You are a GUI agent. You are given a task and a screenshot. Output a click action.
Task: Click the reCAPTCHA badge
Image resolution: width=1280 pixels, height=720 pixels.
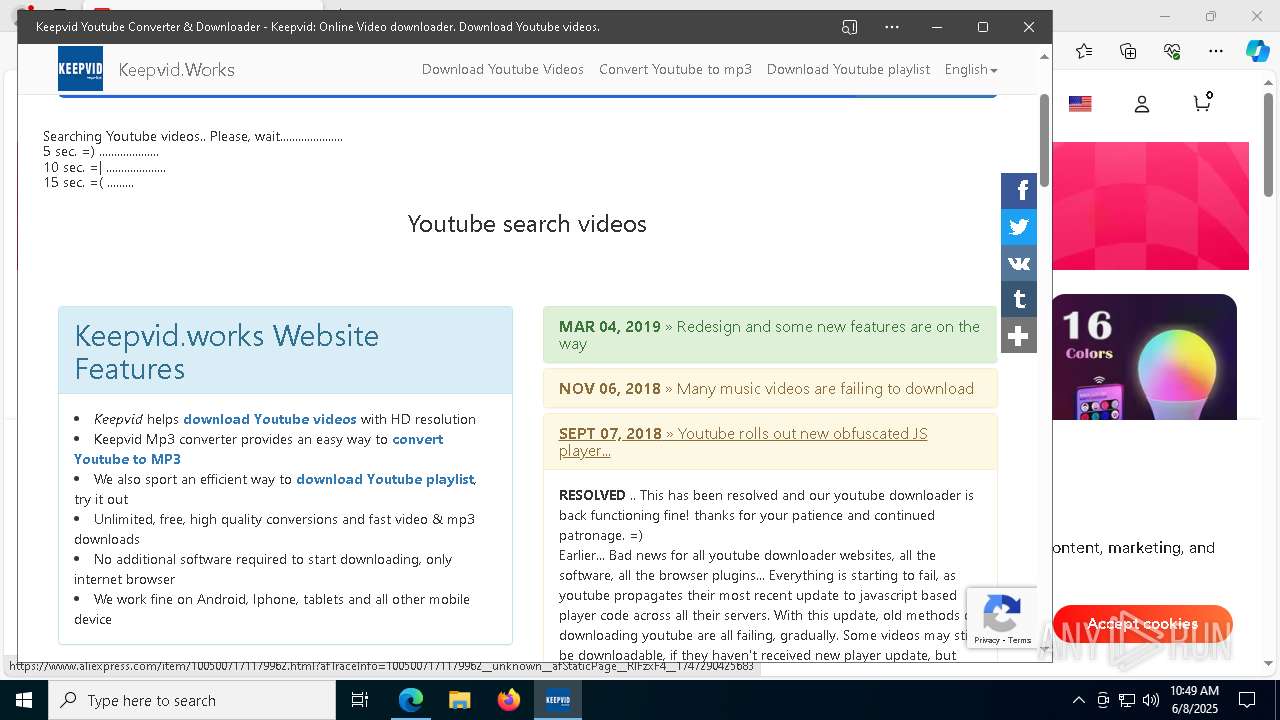pyautogui.click(x=1002, y=618)
